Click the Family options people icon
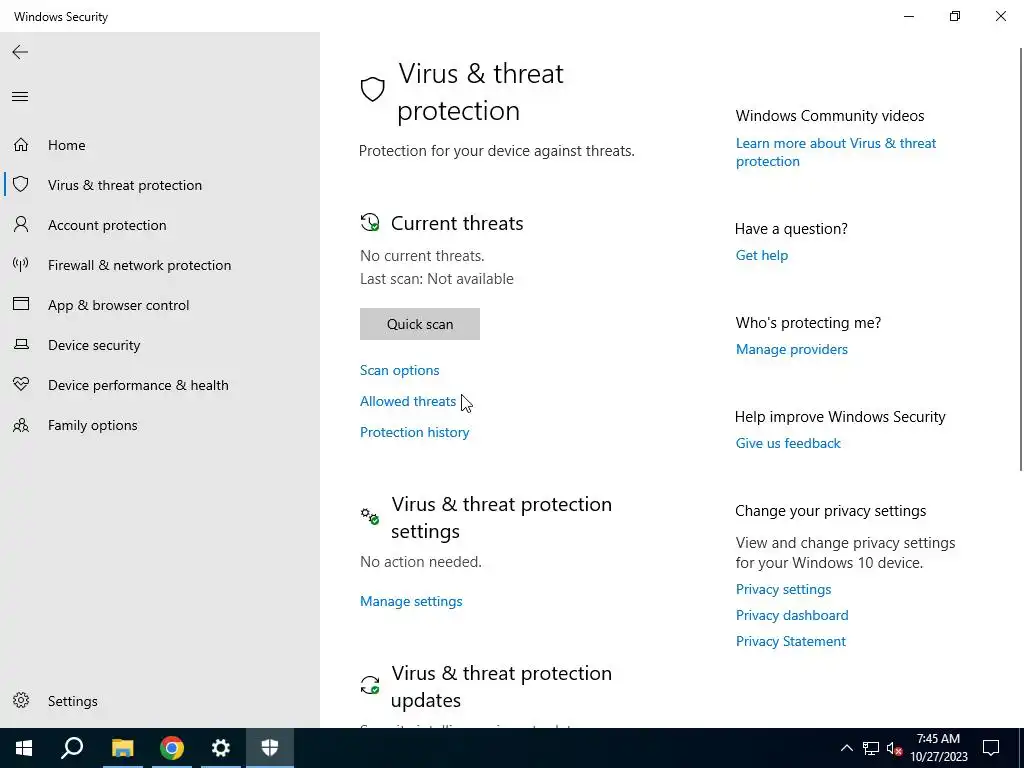This screenshot has width=1024, height=768. pyautogui.click(x=21, y=425)
